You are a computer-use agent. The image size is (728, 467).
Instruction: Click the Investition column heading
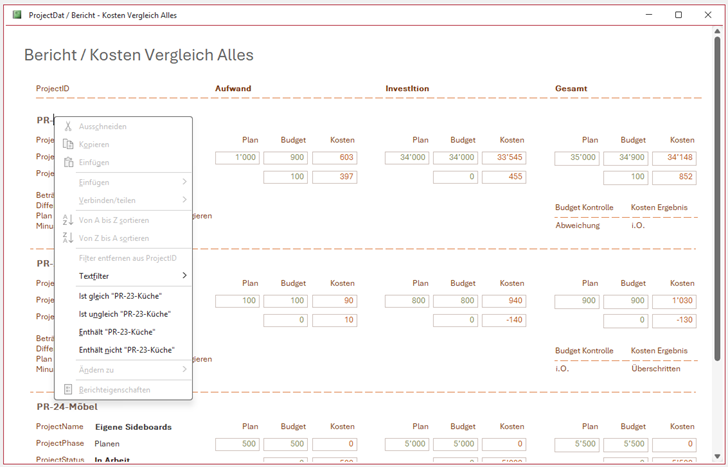pyautogui.click(x=407, y=88)
